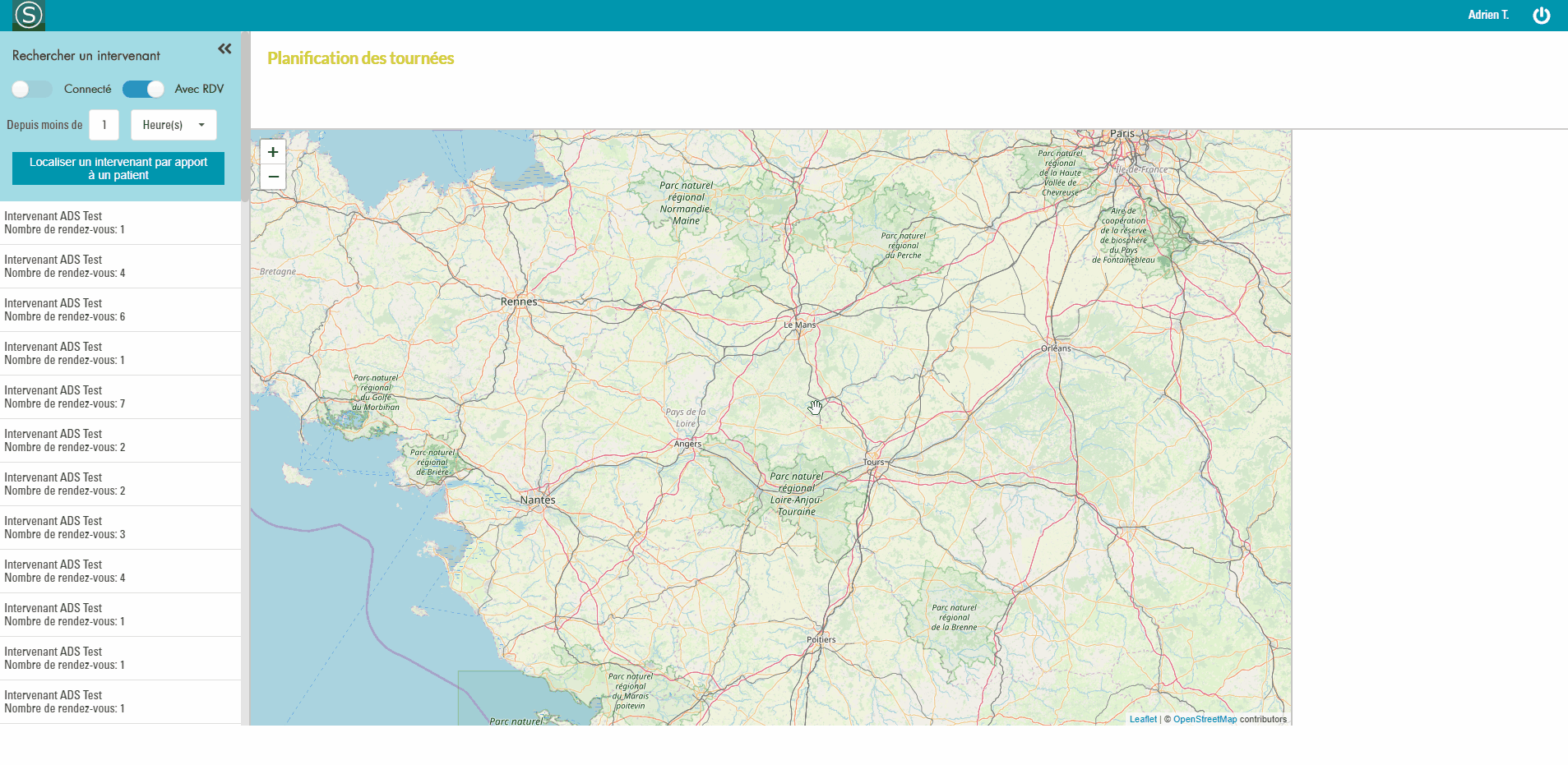
Task: Open the Heure(s) unit dropdown
Action: (x=173, y=125)
